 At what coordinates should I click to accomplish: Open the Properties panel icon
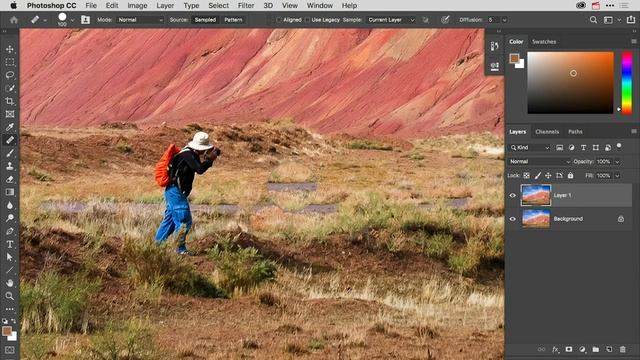(x=494, y=66)
